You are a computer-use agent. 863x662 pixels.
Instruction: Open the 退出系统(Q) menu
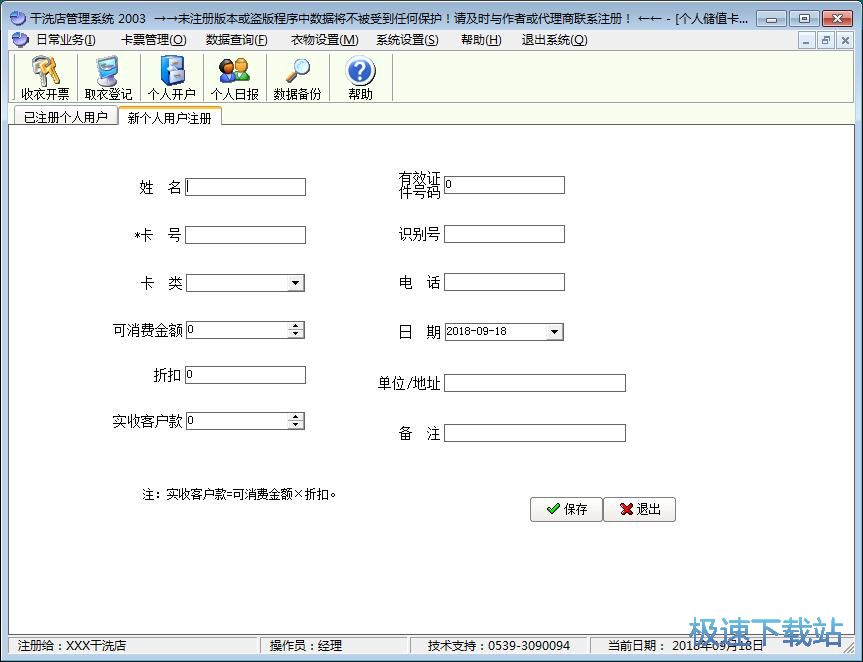click(x=554, y=40)
